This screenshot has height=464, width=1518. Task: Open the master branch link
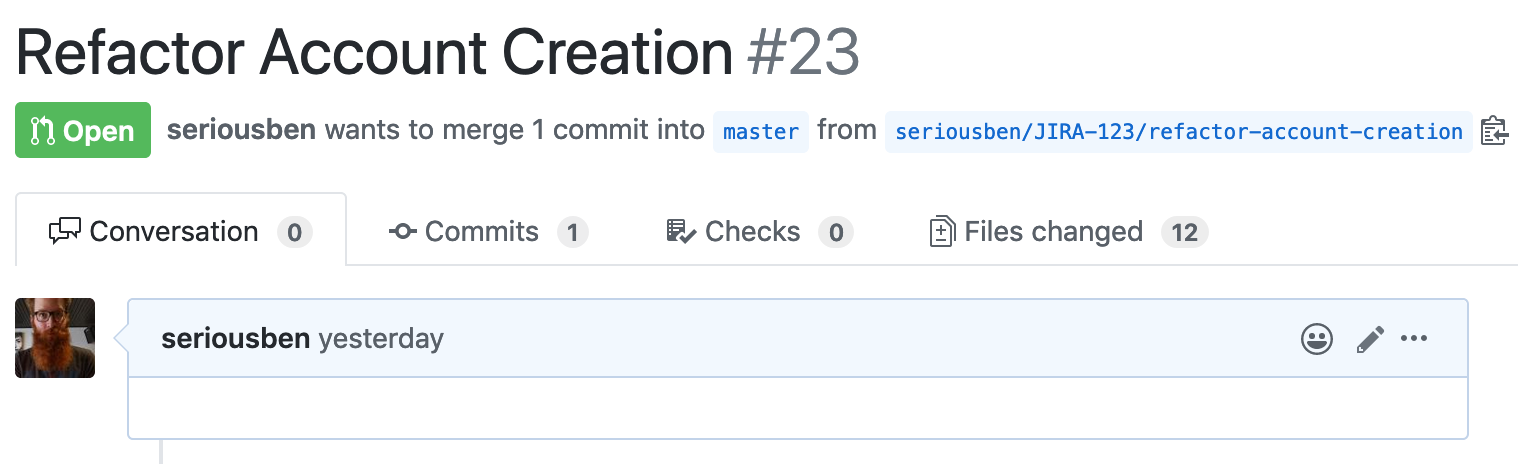(761, 131)
